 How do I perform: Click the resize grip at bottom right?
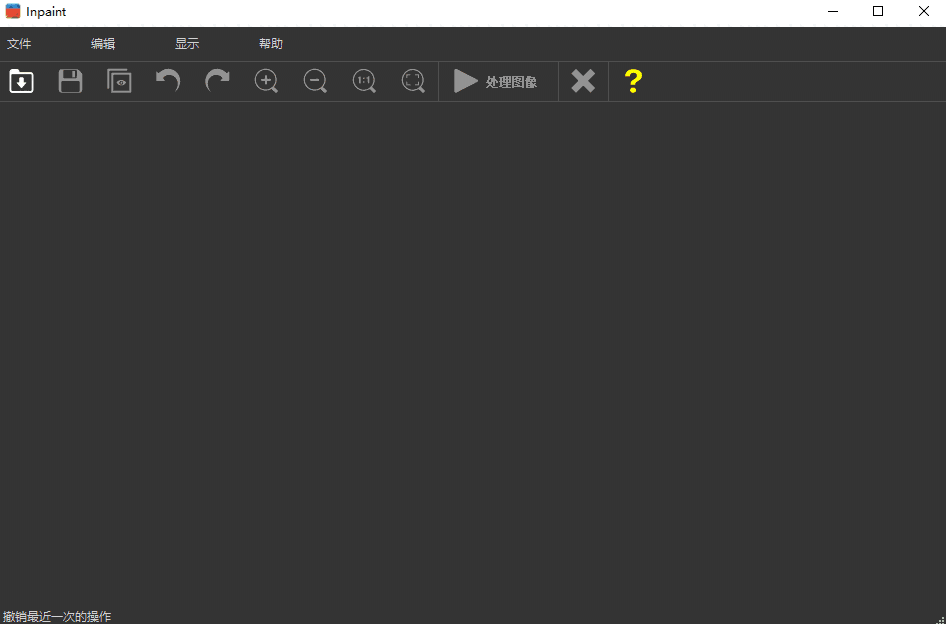(940, 618)
